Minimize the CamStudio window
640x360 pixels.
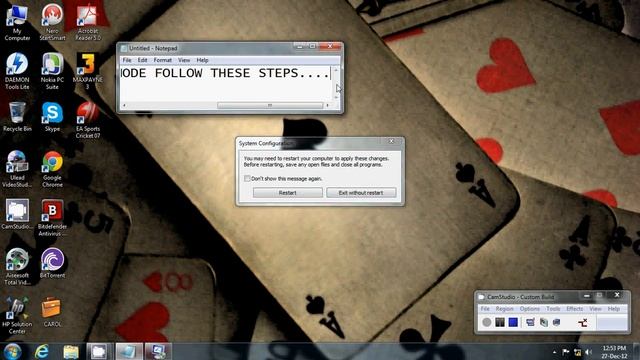point(587,296)
